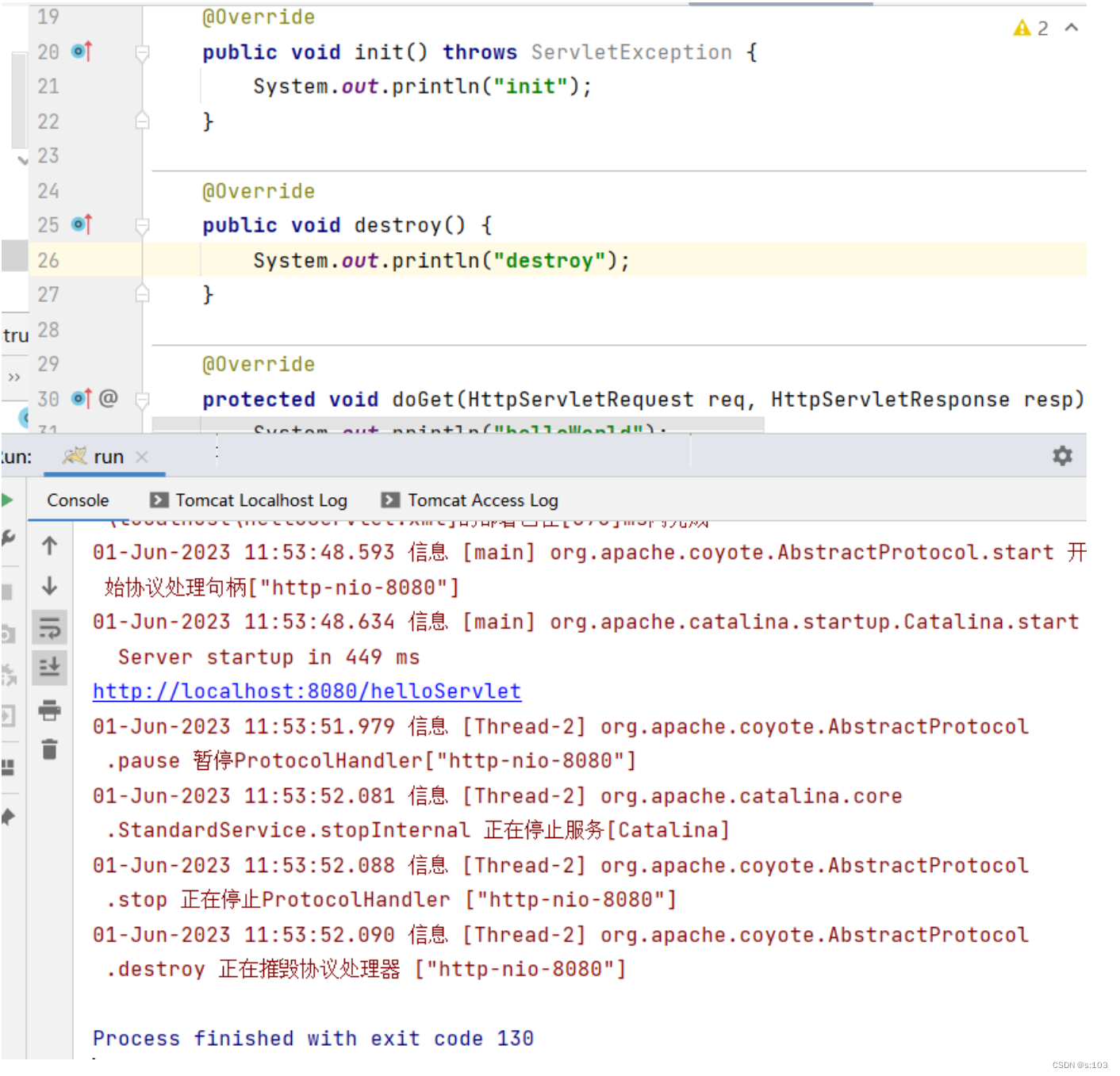This screenshot has width=1120, height=1076.
Task: Toggle scroll to end of console
Action: [49, 668]
